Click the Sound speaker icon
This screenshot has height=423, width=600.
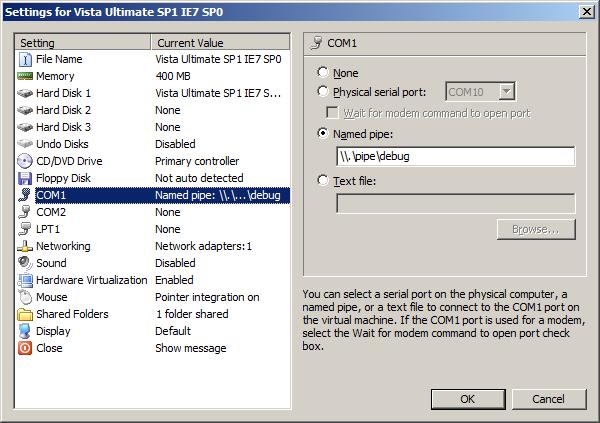[x=25, y=263]
